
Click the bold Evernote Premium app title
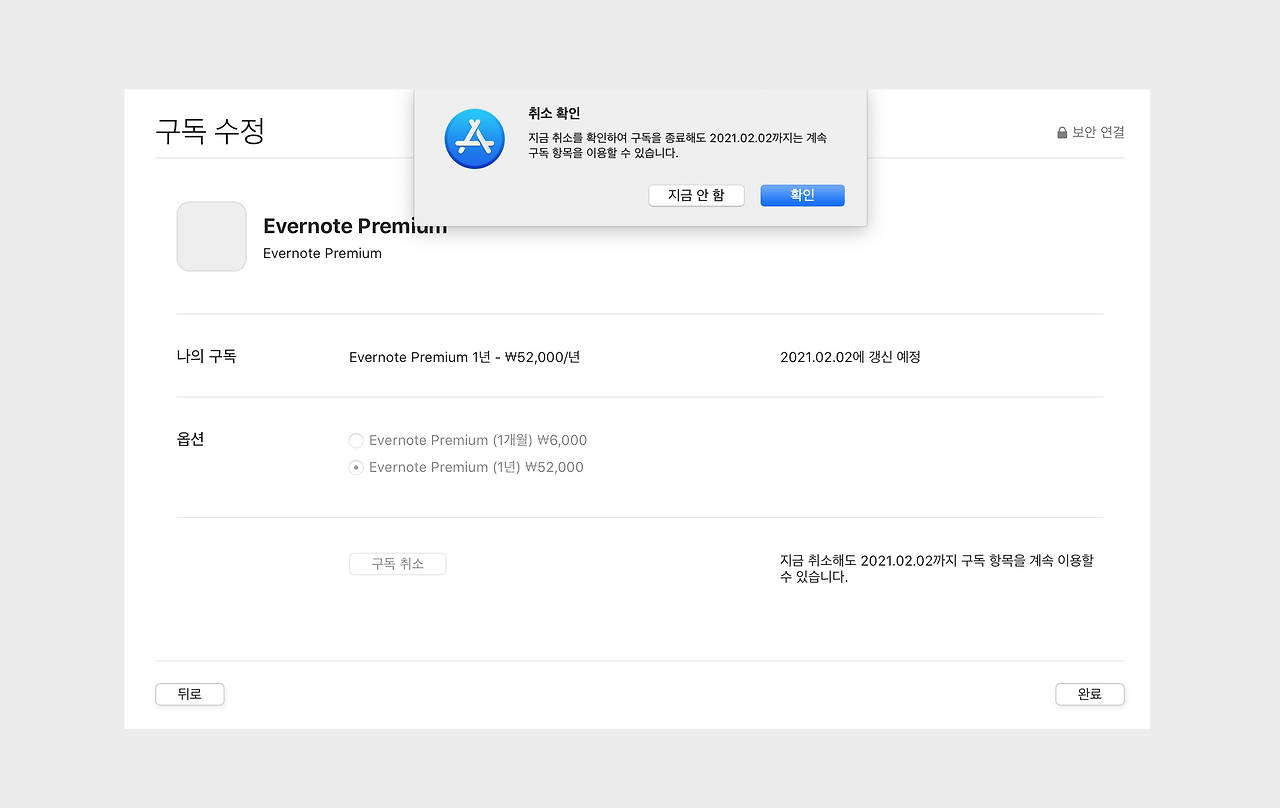point(355,226)
